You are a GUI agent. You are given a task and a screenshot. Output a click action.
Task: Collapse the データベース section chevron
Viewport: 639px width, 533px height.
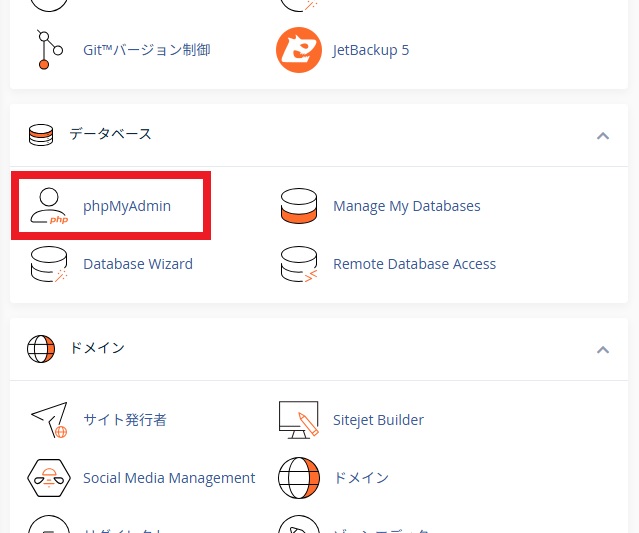(603, 136)
